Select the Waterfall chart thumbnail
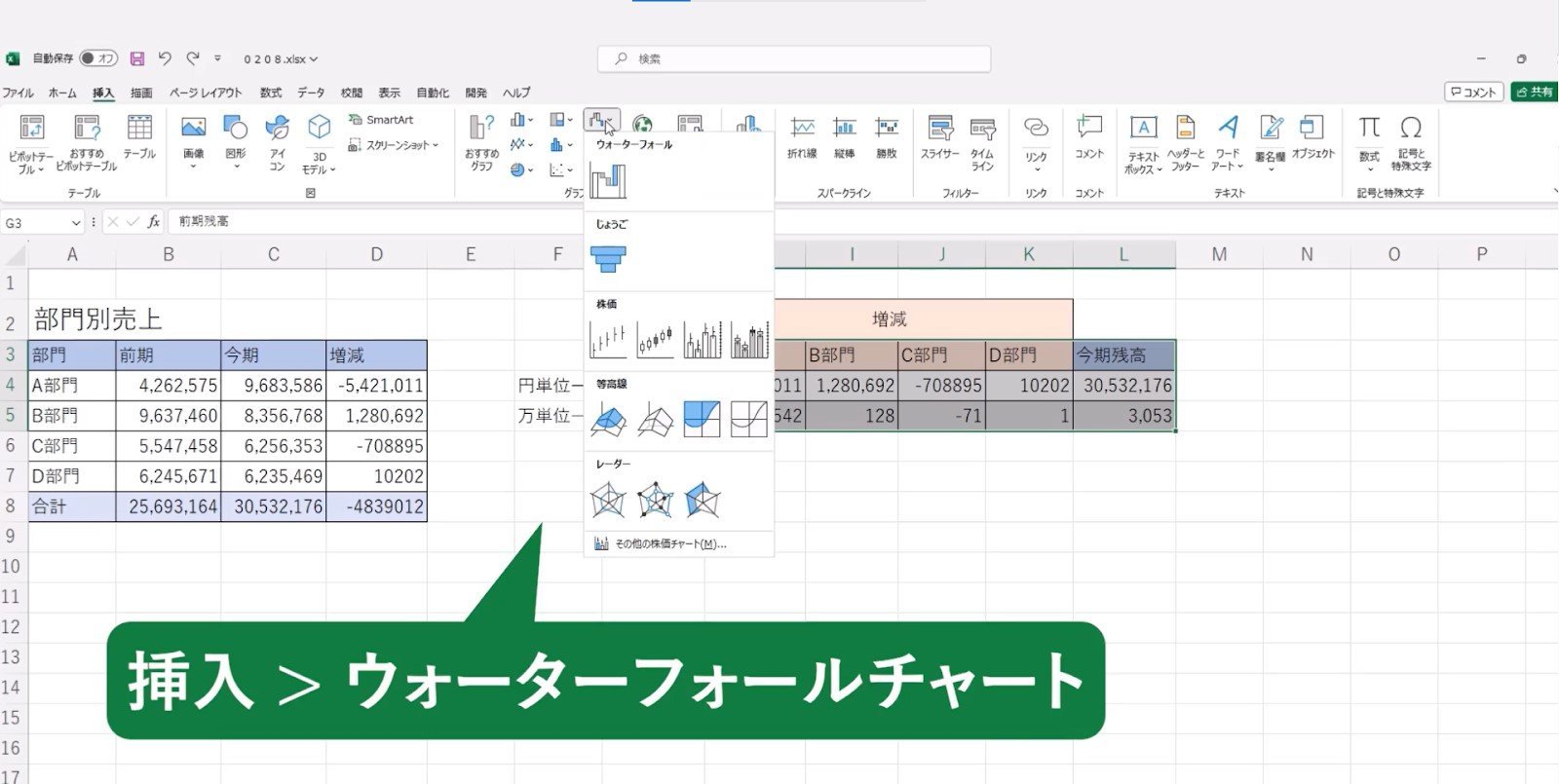1559x784 pixels. click(608, 180)
